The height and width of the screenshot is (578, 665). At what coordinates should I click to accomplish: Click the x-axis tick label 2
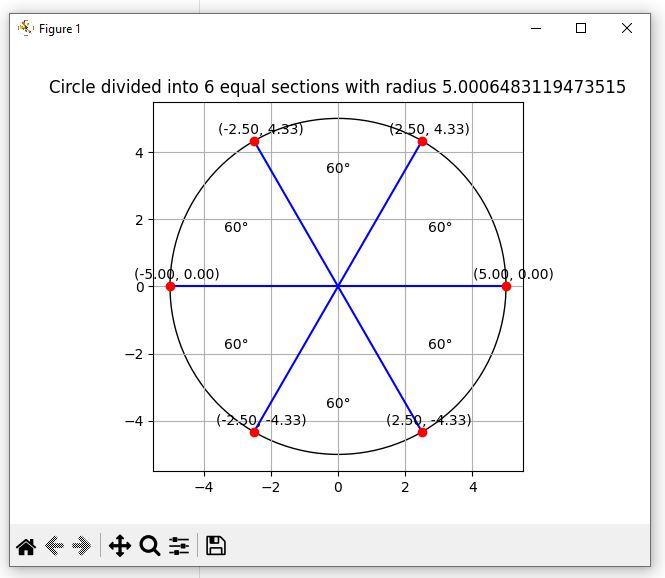pos(405,487)
